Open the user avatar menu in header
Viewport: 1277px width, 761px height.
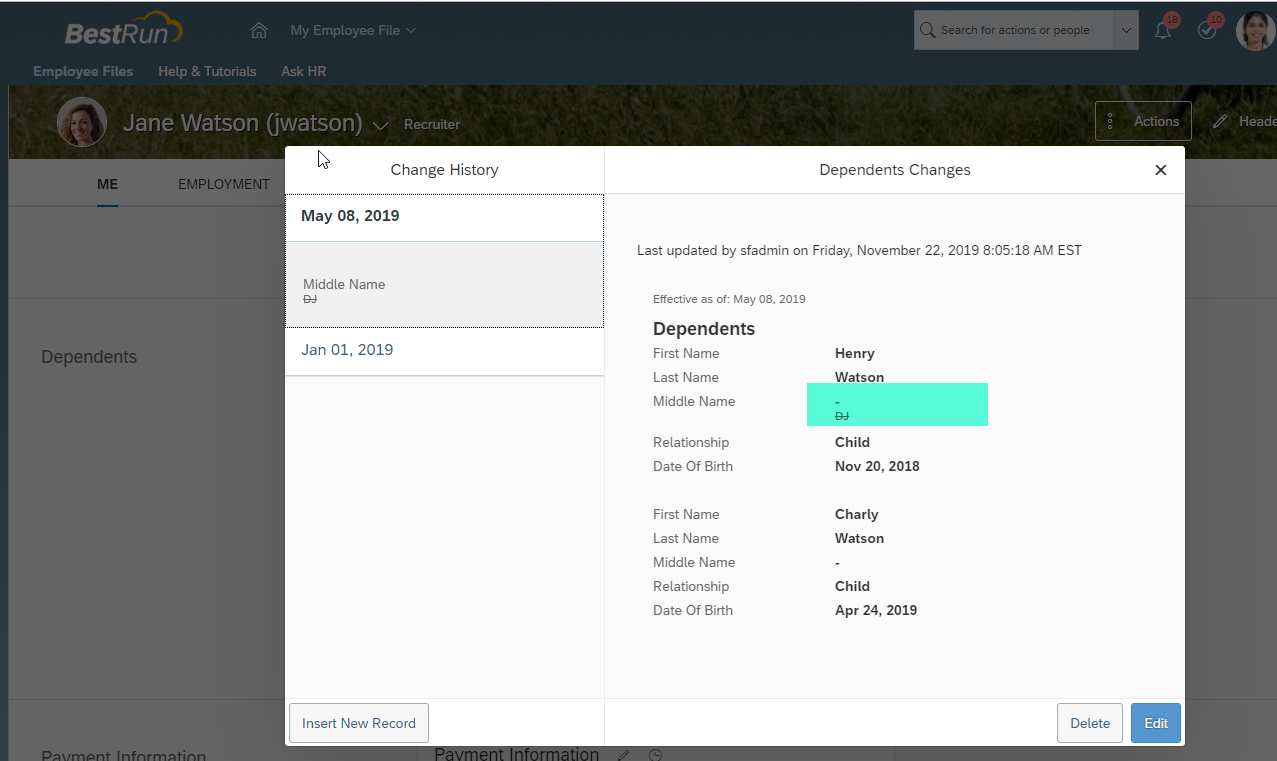pyautogui.click(x=1255, y=30)
